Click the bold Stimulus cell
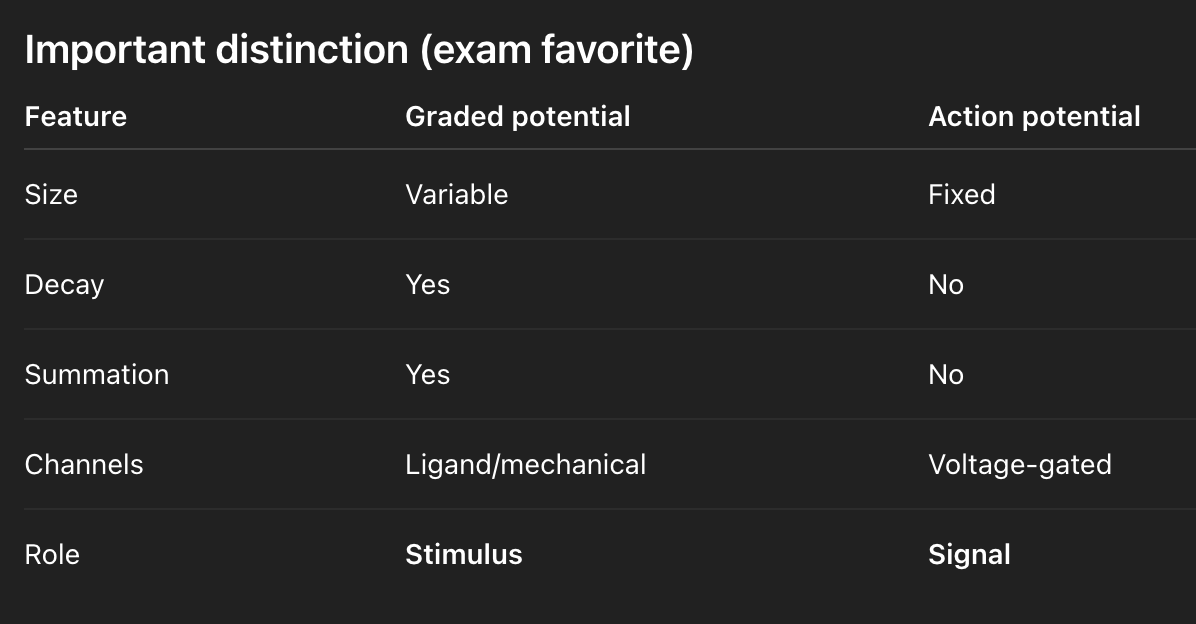The width and height of the screenshot is (1196, 624). 463,555
